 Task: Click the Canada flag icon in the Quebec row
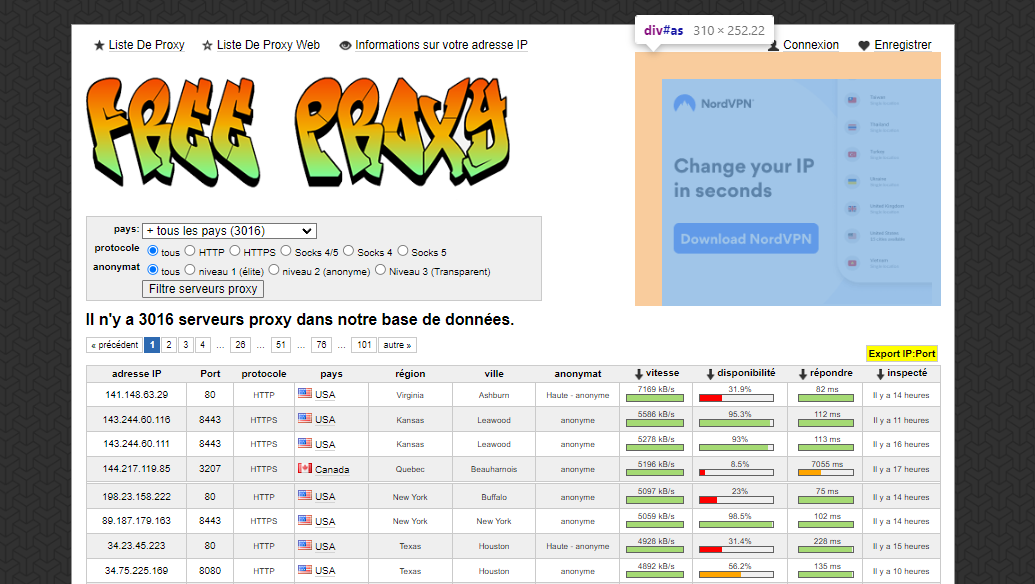[x=306, y=469]
